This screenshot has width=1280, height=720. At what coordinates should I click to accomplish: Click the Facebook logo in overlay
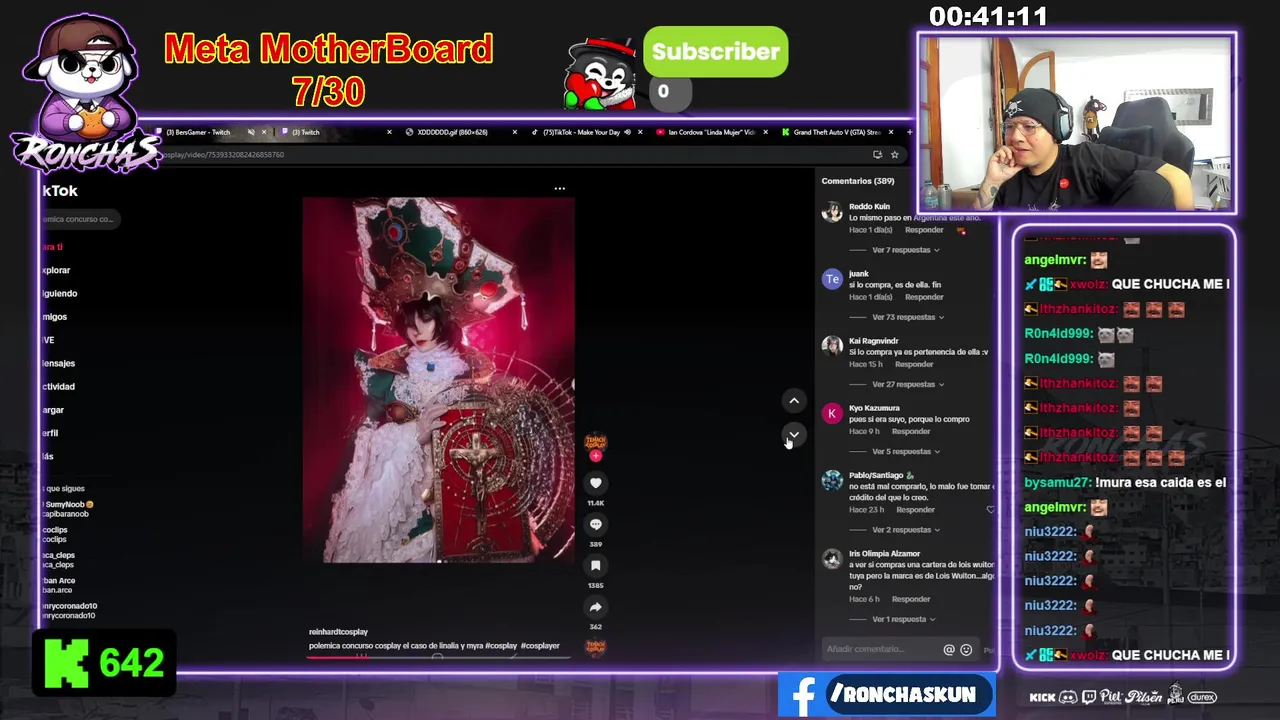tap(802, 696)
